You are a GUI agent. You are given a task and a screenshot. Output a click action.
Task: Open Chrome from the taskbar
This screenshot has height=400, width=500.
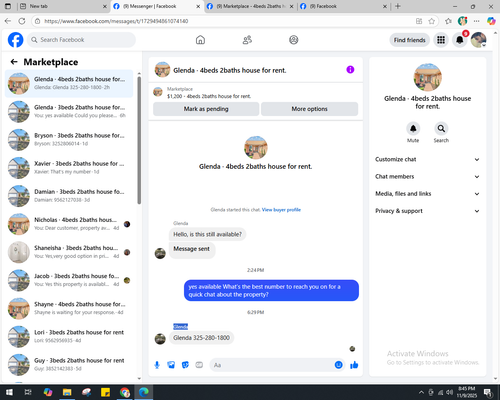tap(125, 392)
